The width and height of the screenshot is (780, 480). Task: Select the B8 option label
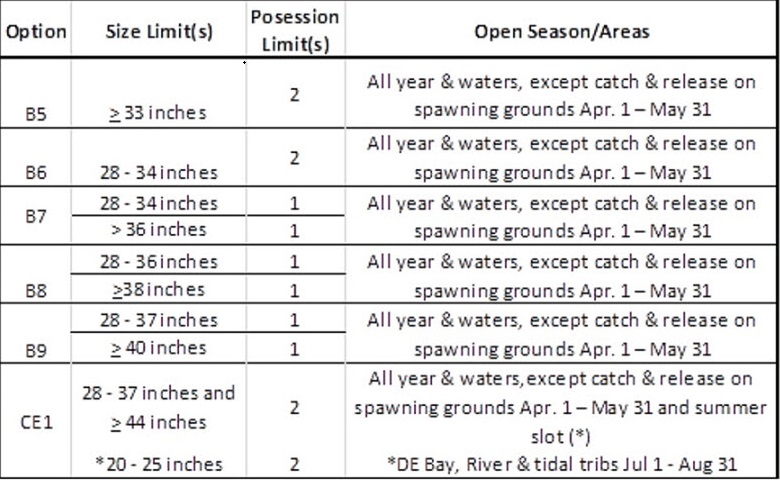click(36, 290)
